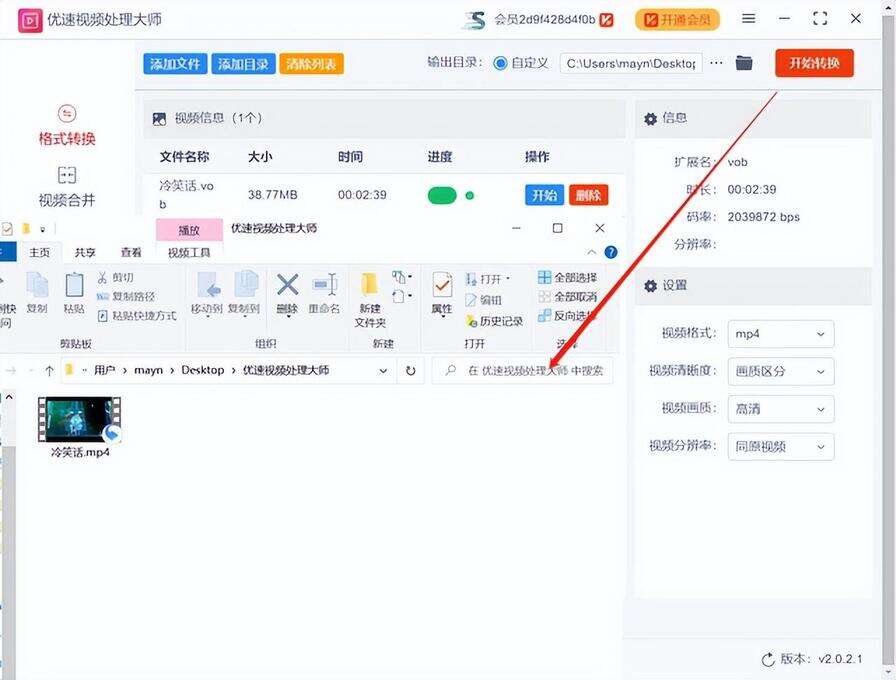Click 编辑 edit in the Explorer ribbon

483,300
